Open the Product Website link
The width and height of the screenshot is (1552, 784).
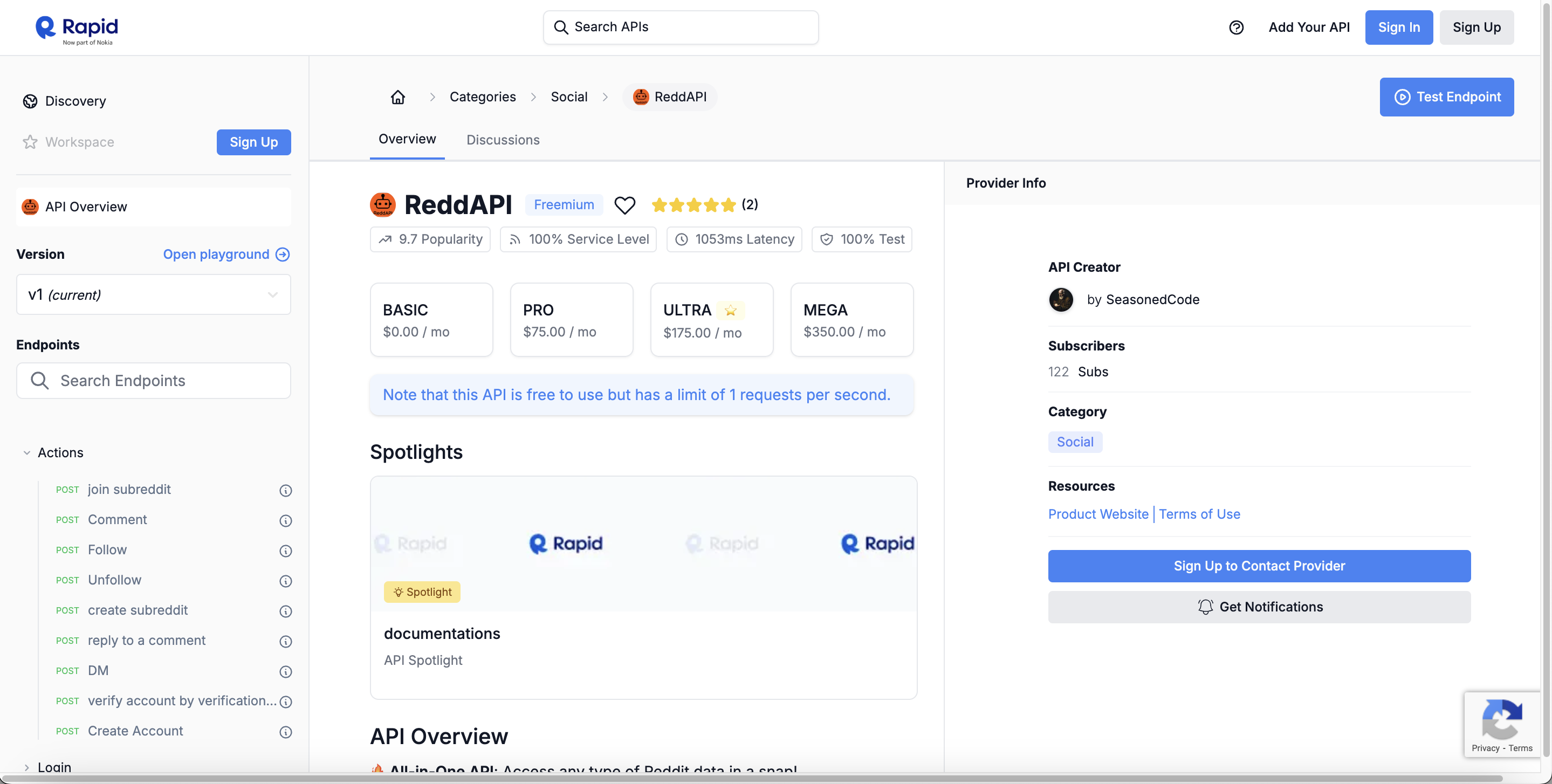(1098, 514)
